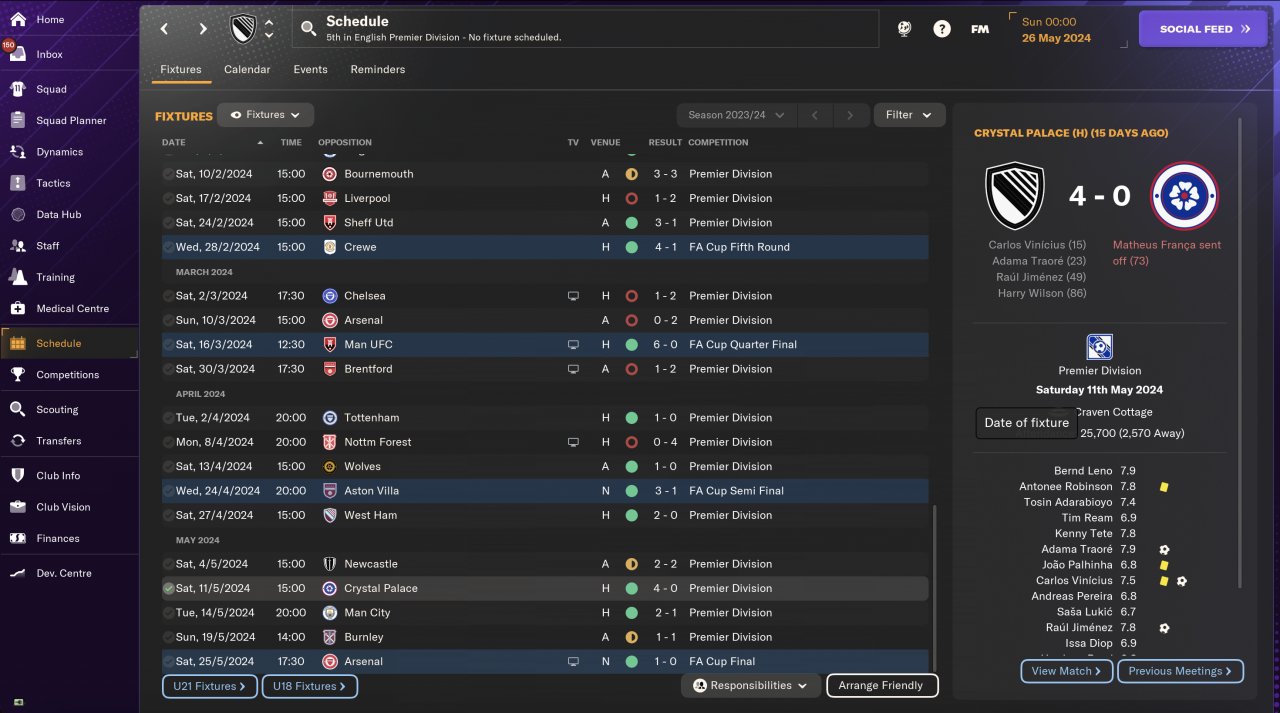Click the U21 Fixtures button
Screen dimensions: 1280x713
tap(210, 686)
